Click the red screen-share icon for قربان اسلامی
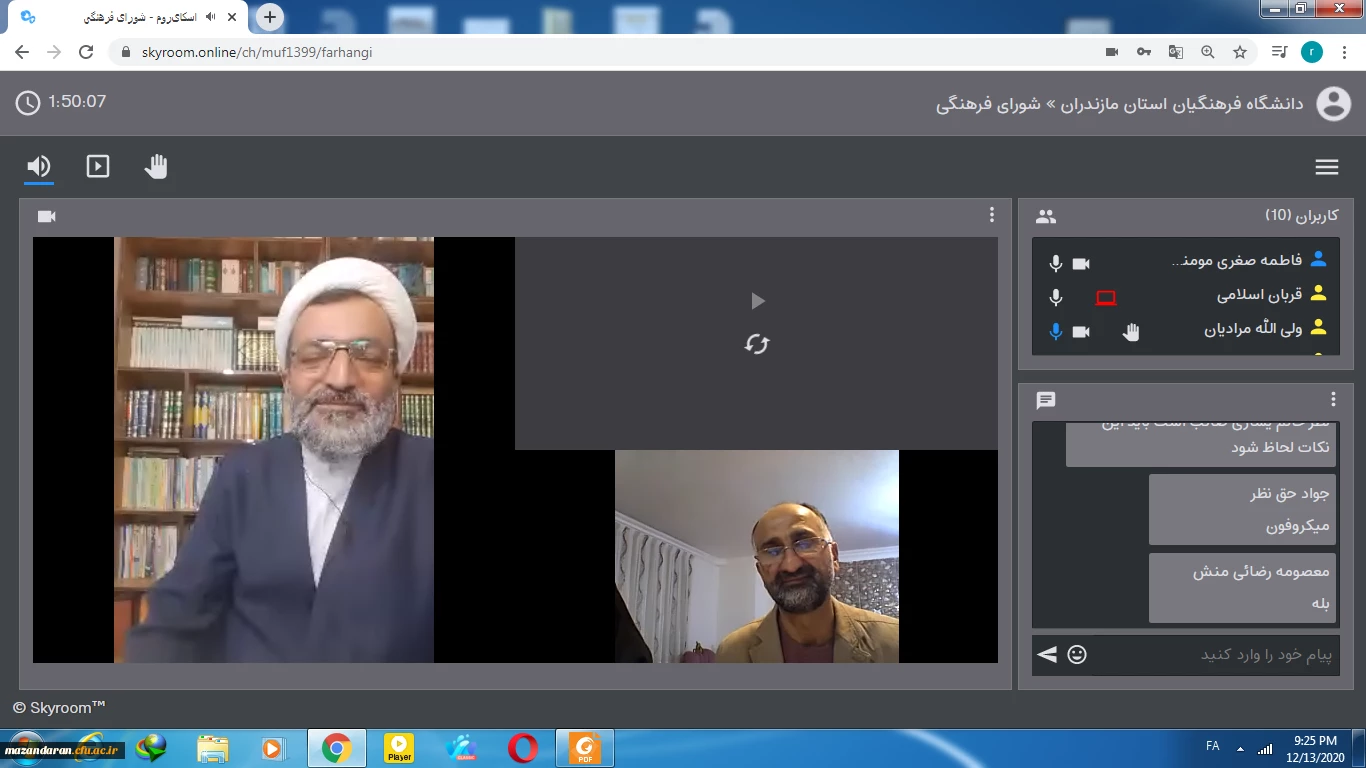 [x=1105, y=297]
